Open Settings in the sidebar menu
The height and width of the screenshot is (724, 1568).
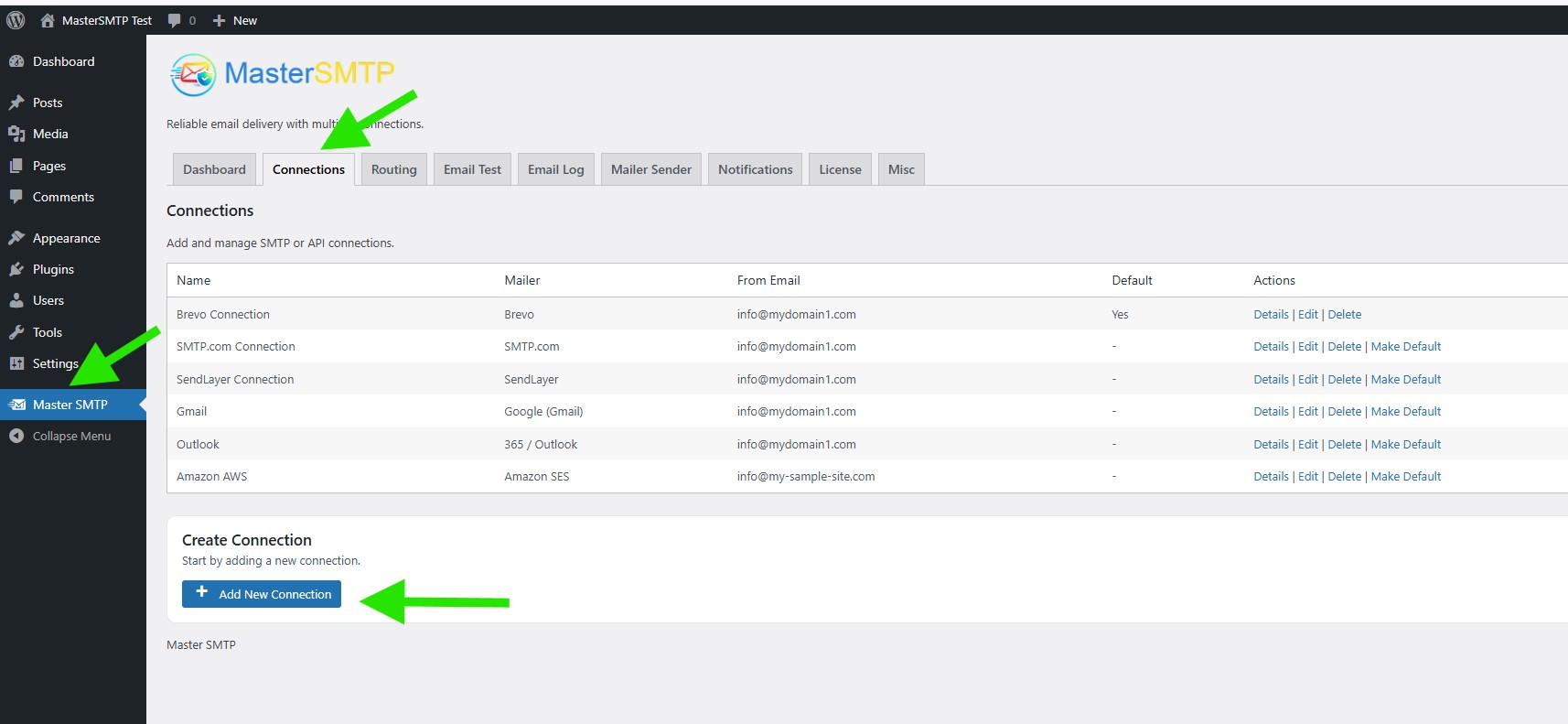[x=55, y=363]
